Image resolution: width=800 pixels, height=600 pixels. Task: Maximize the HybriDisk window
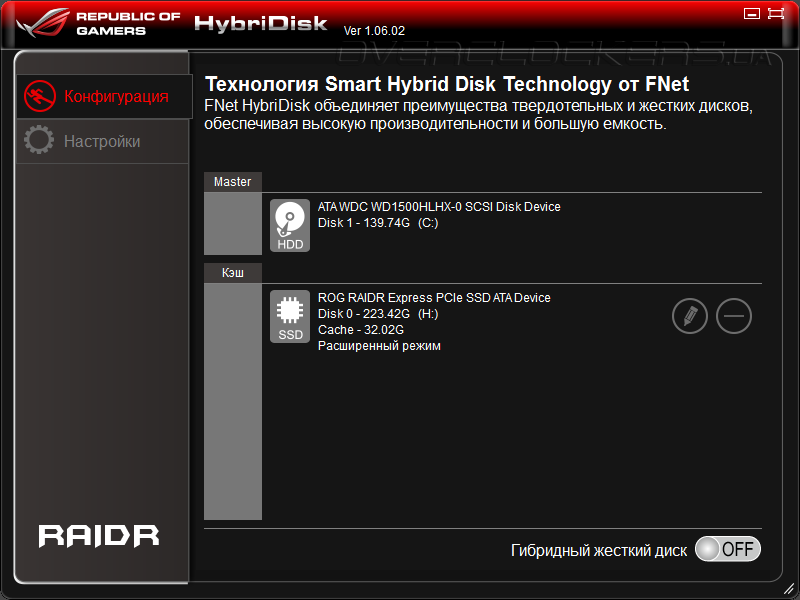[x=776, y=13]
